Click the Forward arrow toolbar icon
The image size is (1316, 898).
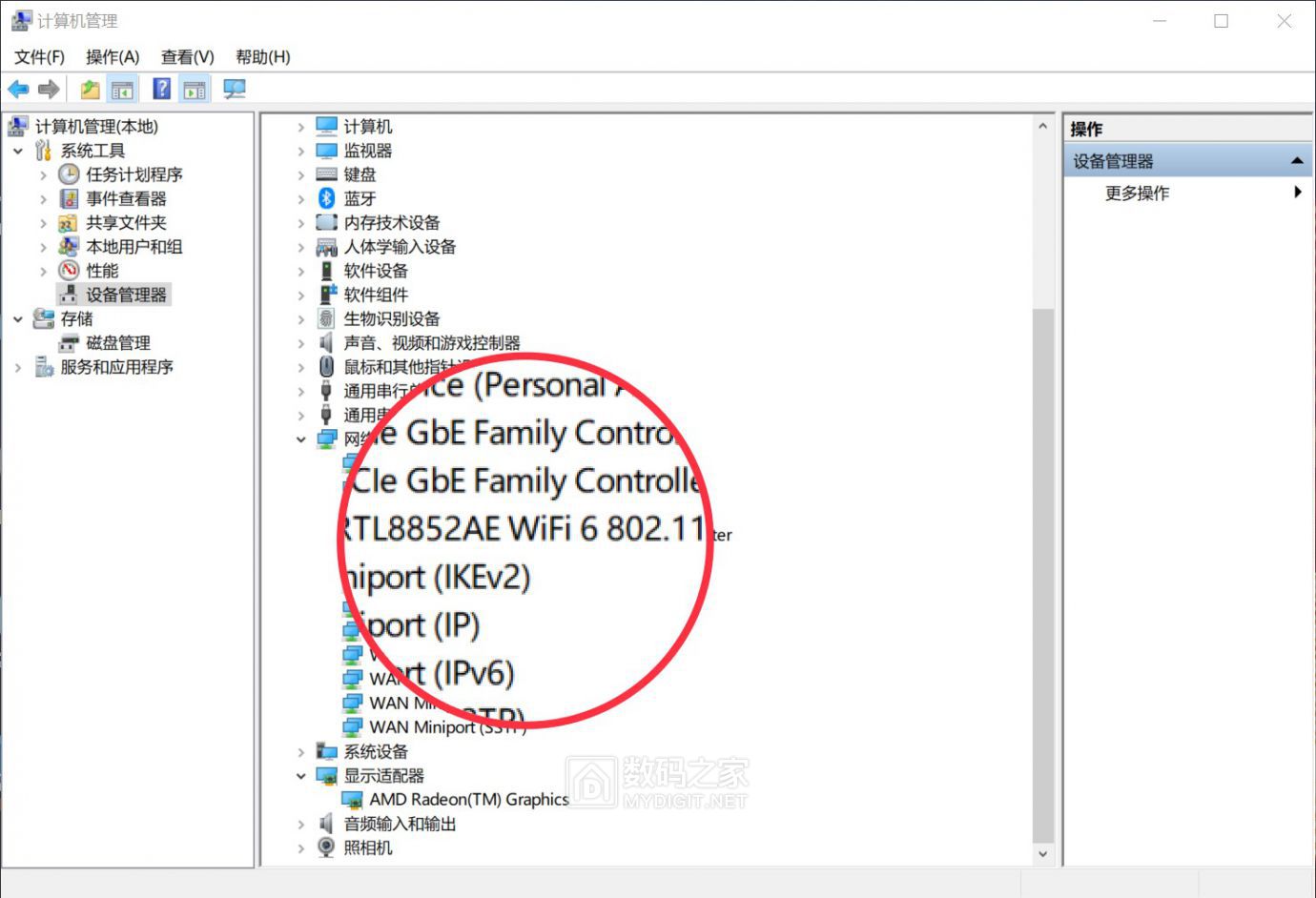pos(49,90)
